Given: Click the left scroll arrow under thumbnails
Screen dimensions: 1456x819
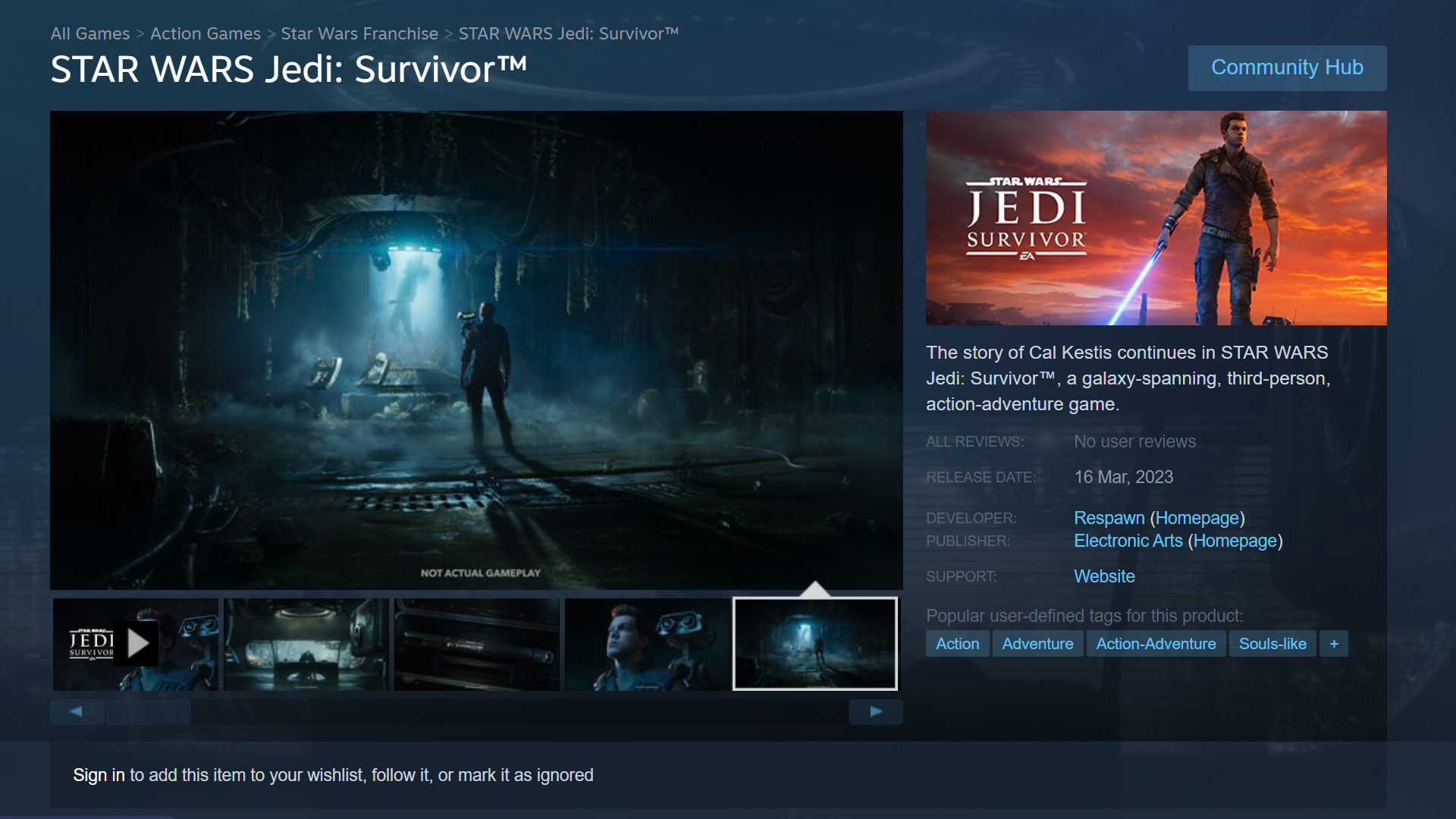Looking at the screenshot, I should [x=77, y=711].
